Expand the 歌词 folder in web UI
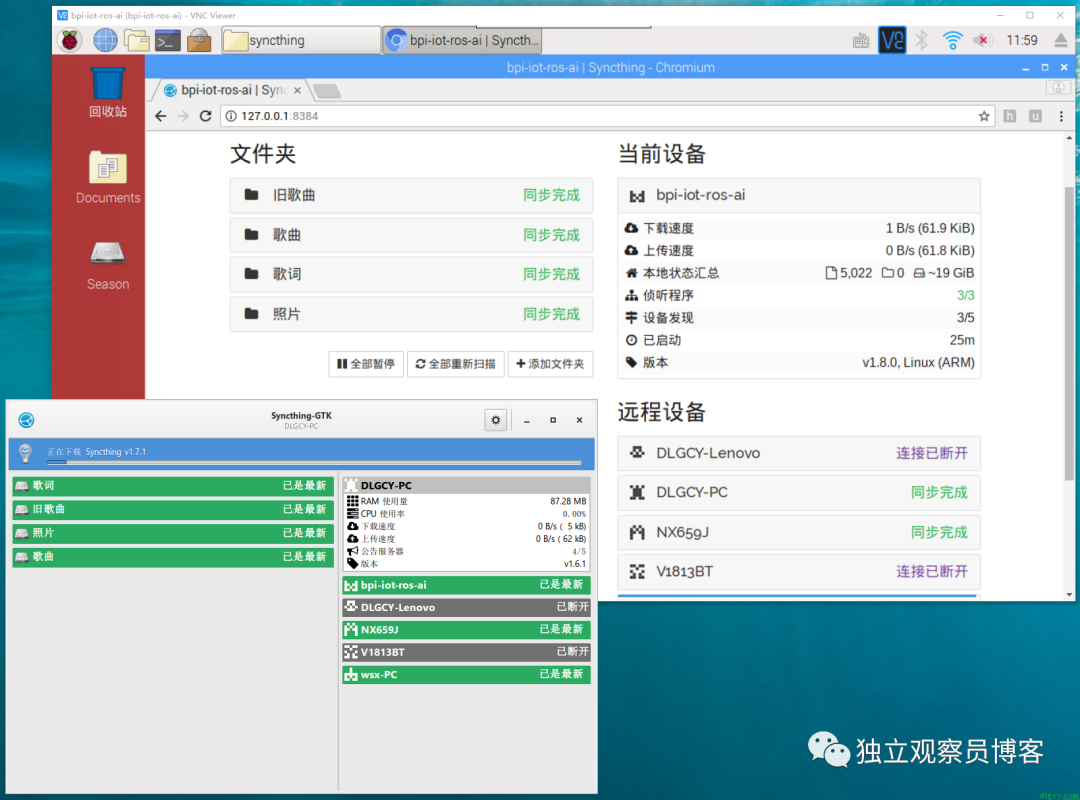 click(411, 274)
